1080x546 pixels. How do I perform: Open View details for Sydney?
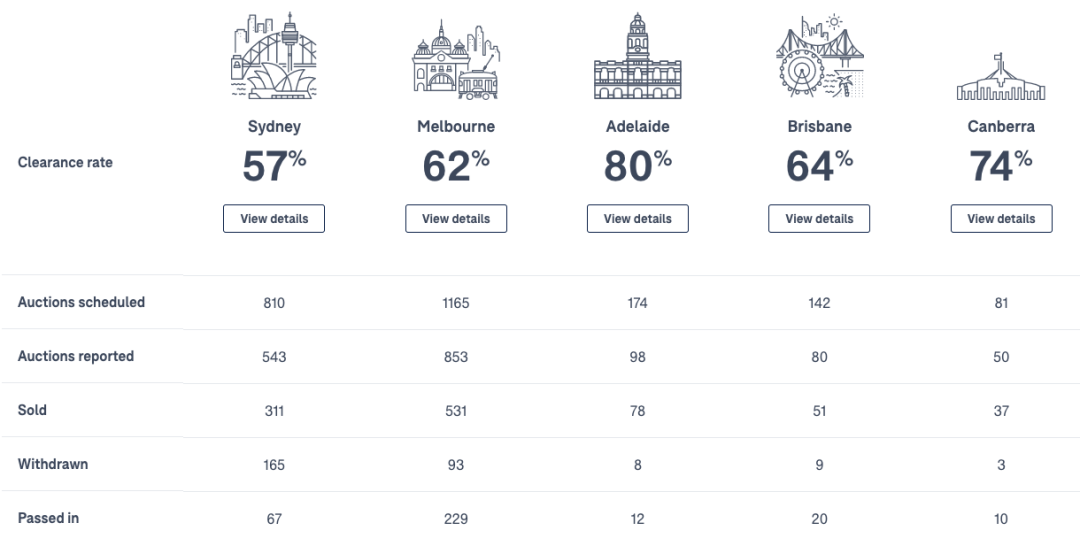[274, 218]
